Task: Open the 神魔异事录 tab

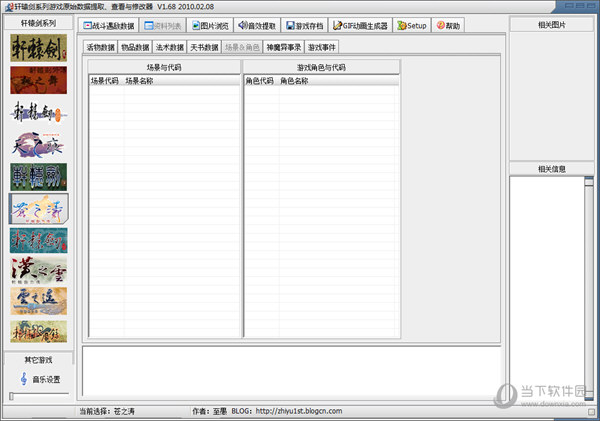Action: (284, 46)
